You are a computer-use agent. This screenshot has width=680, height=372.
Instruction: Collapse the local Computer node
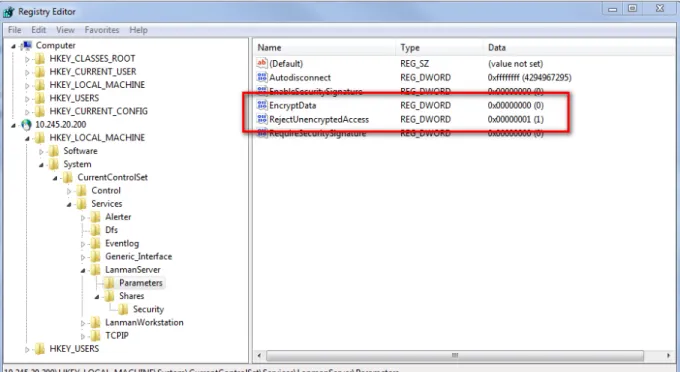click(x=13, y=46)
